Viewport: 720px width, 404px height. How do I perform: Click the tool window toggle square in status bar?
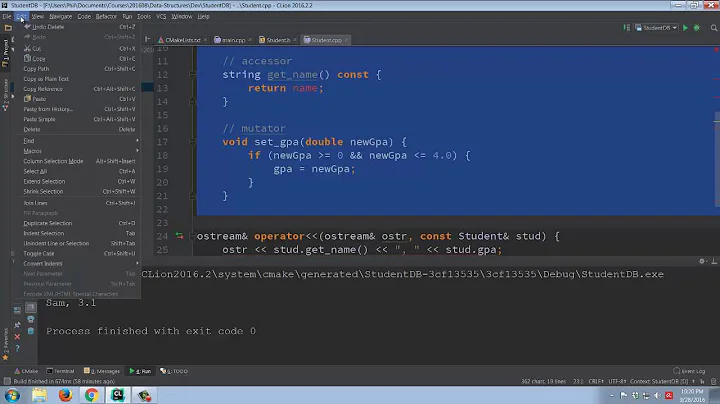(x=7, y=381)
